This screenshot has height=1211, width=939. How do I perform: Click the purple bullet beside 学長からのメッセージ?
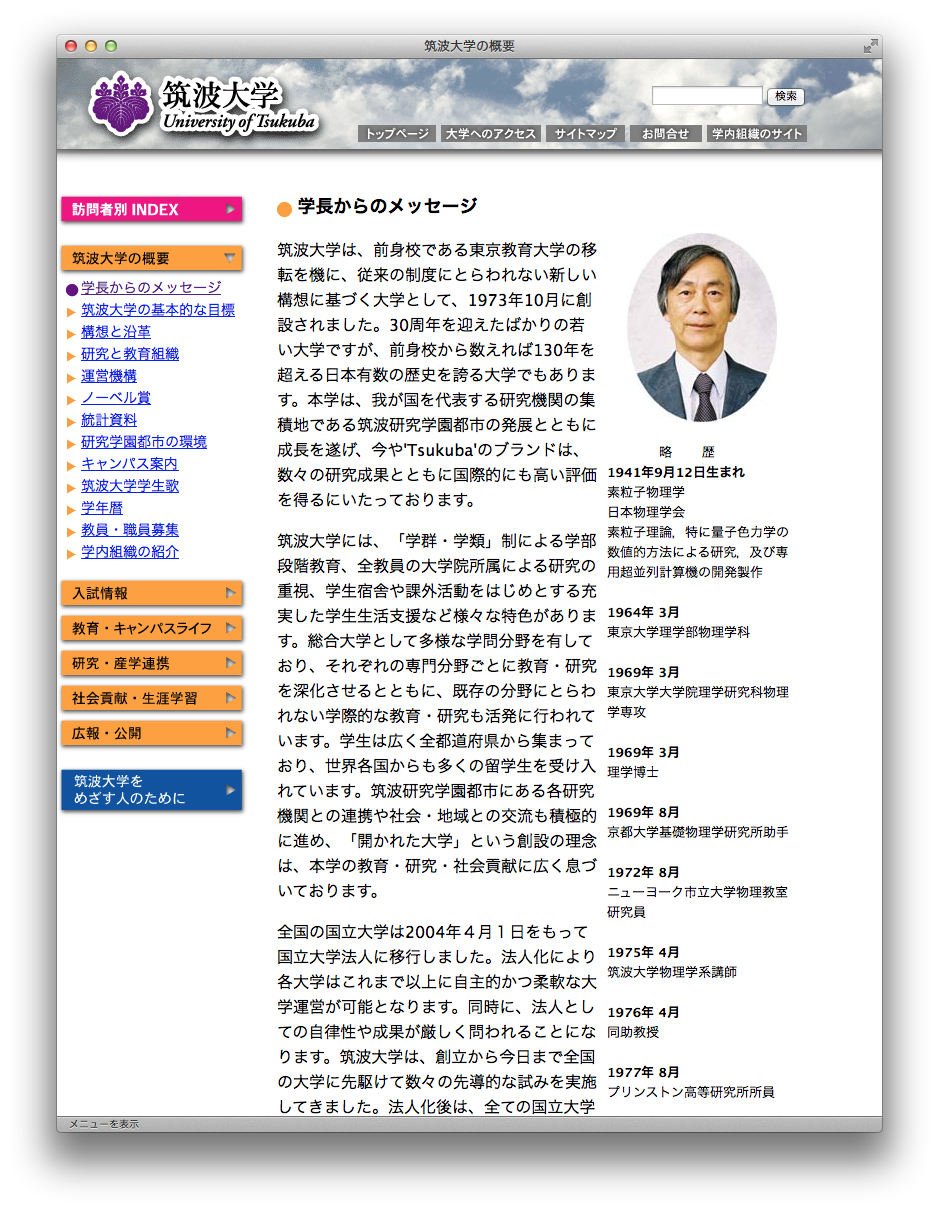click(x=72, y=289)
